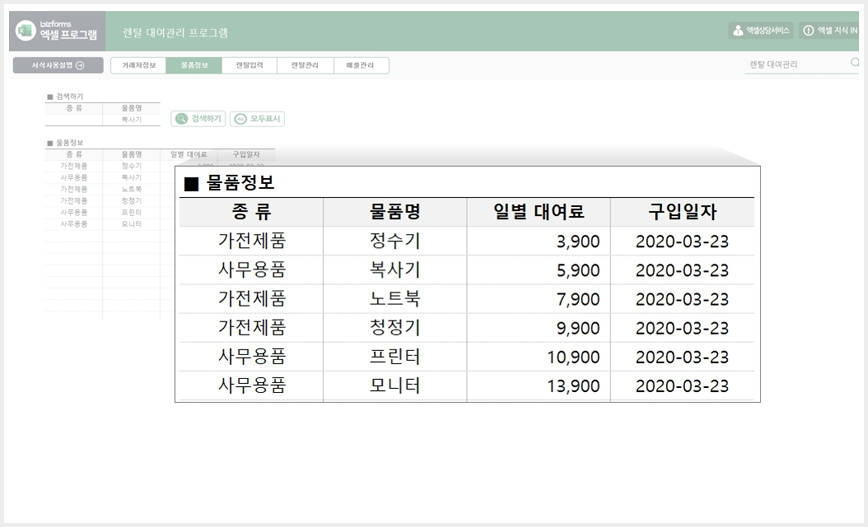The width and height of the screenshot is (868, 527).
Task: Click the arrow icon in 서식사용설명 button
Action: 80,65
